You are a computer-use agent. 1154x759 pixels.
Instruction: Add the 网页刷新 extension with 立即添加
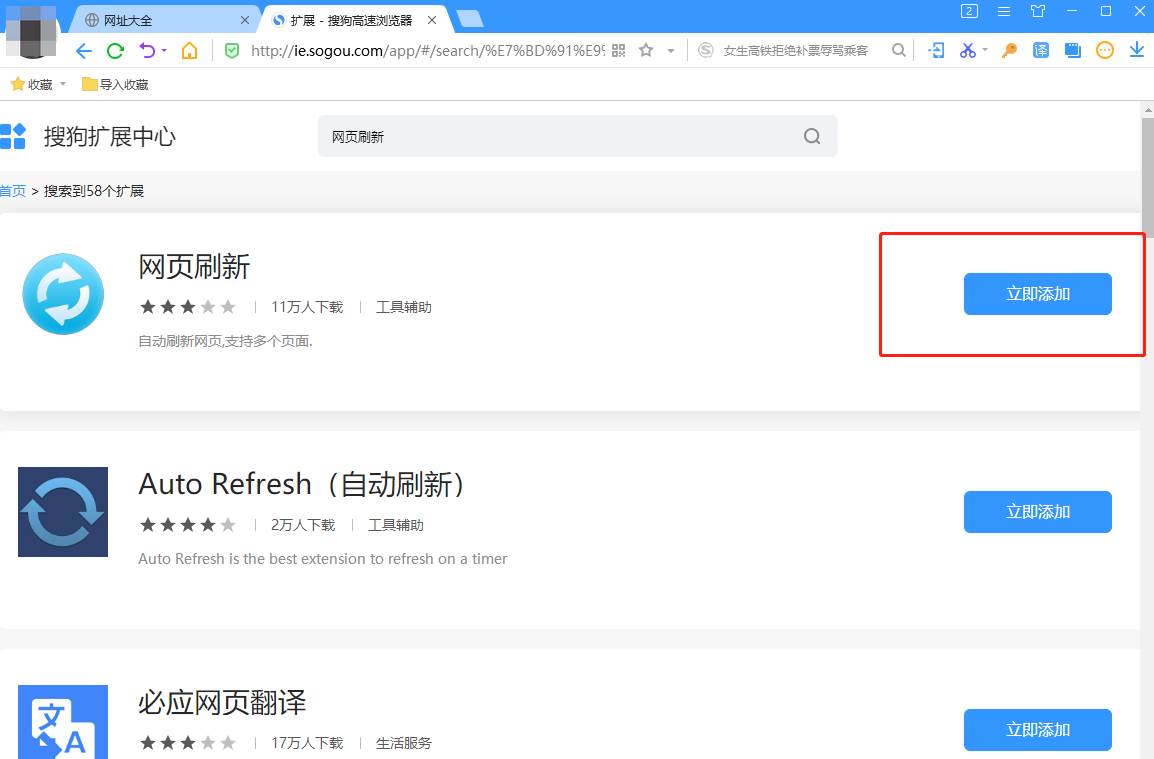1038,294
